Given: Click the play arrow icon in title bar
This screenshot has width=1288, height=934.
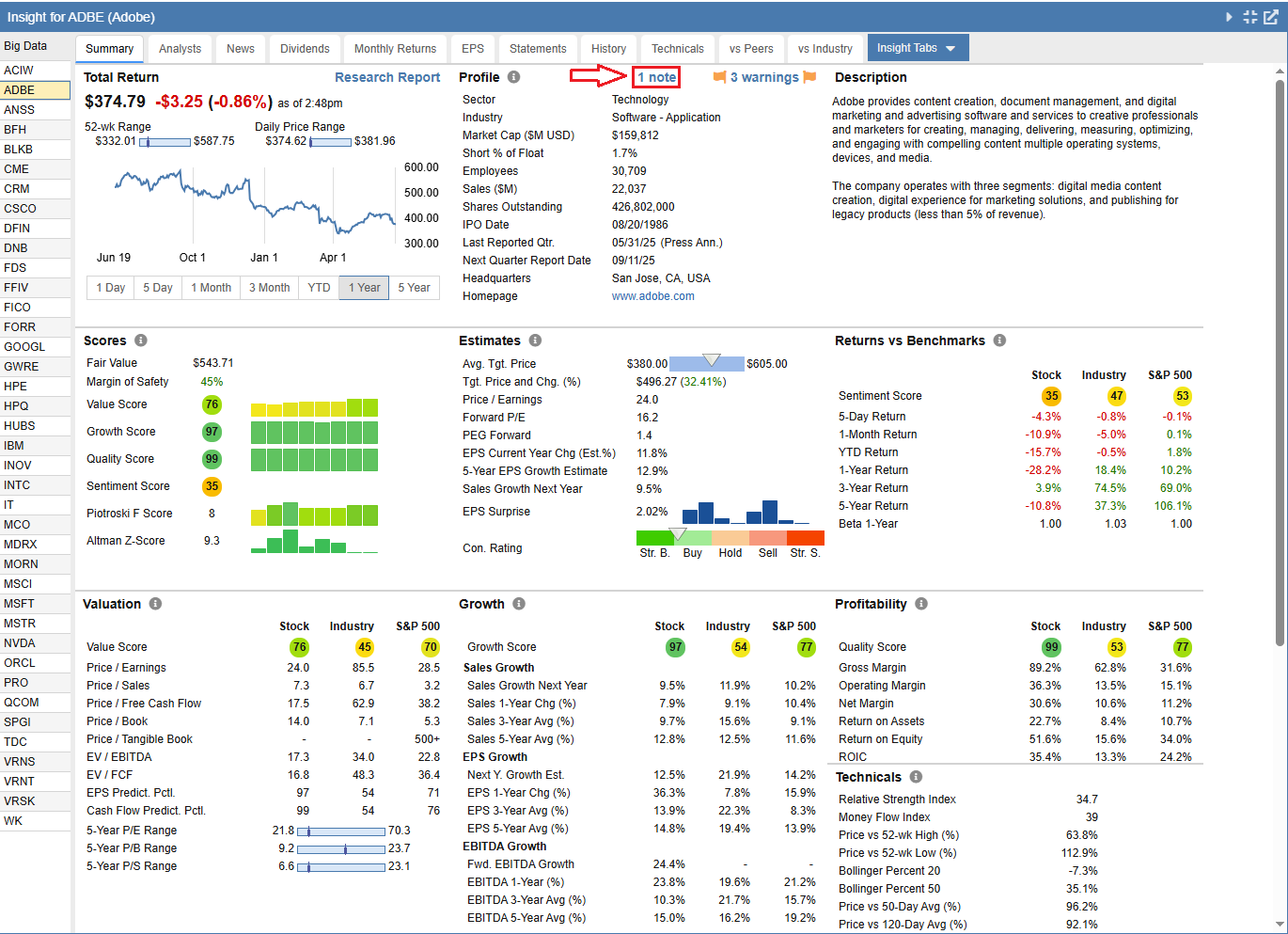Looking at the screenshot, I should coord(1229,17).
